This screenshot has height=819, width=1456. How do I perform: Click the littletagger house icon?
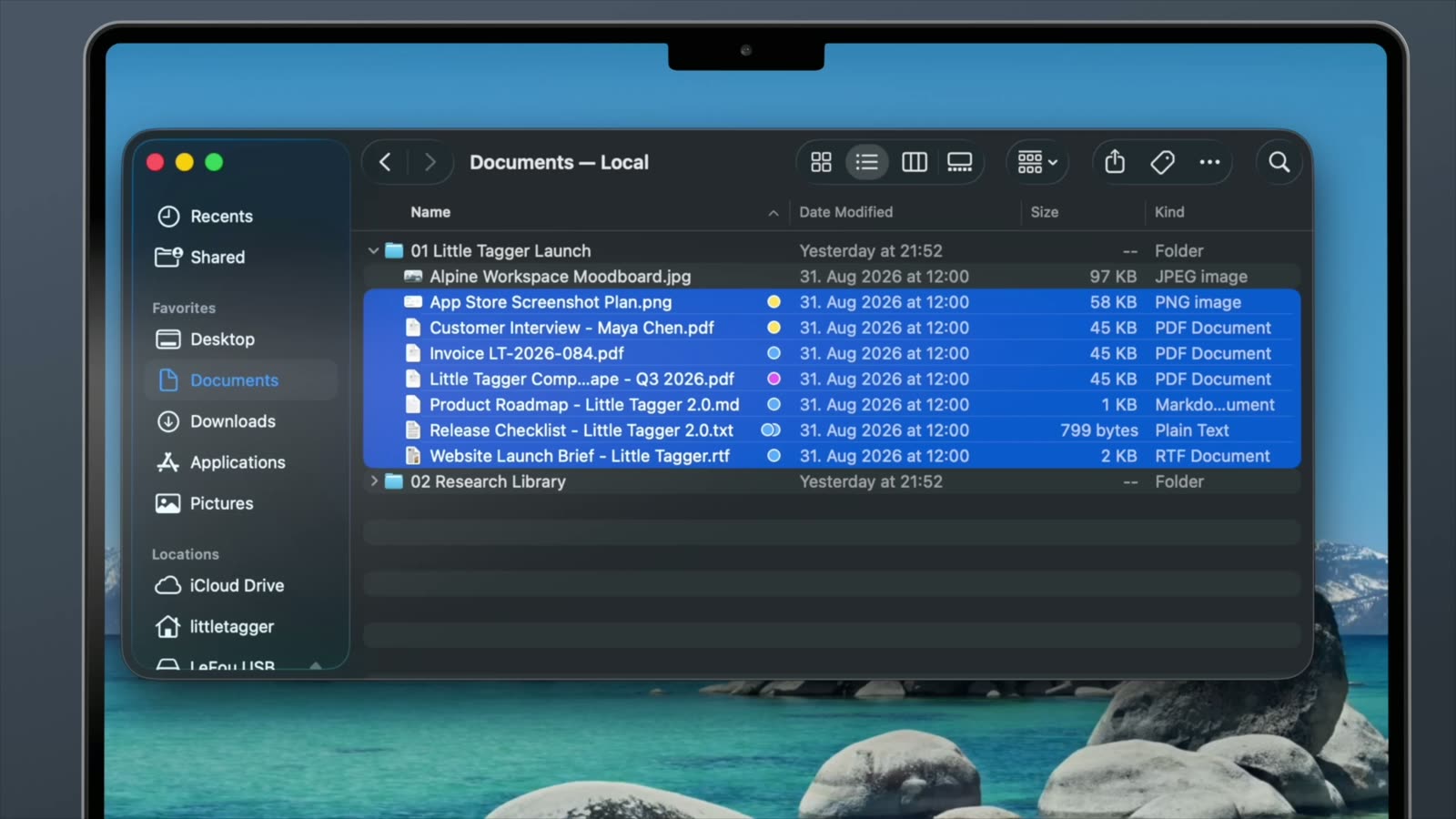point(168,626)
